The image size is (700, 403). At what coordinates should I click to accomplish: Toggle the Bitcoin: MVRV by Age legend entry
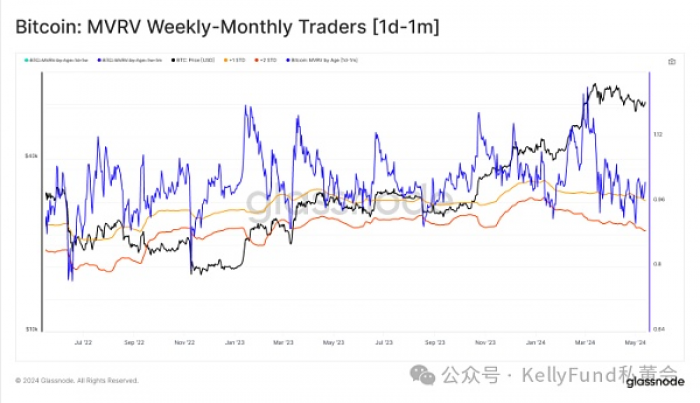(322, 60)
